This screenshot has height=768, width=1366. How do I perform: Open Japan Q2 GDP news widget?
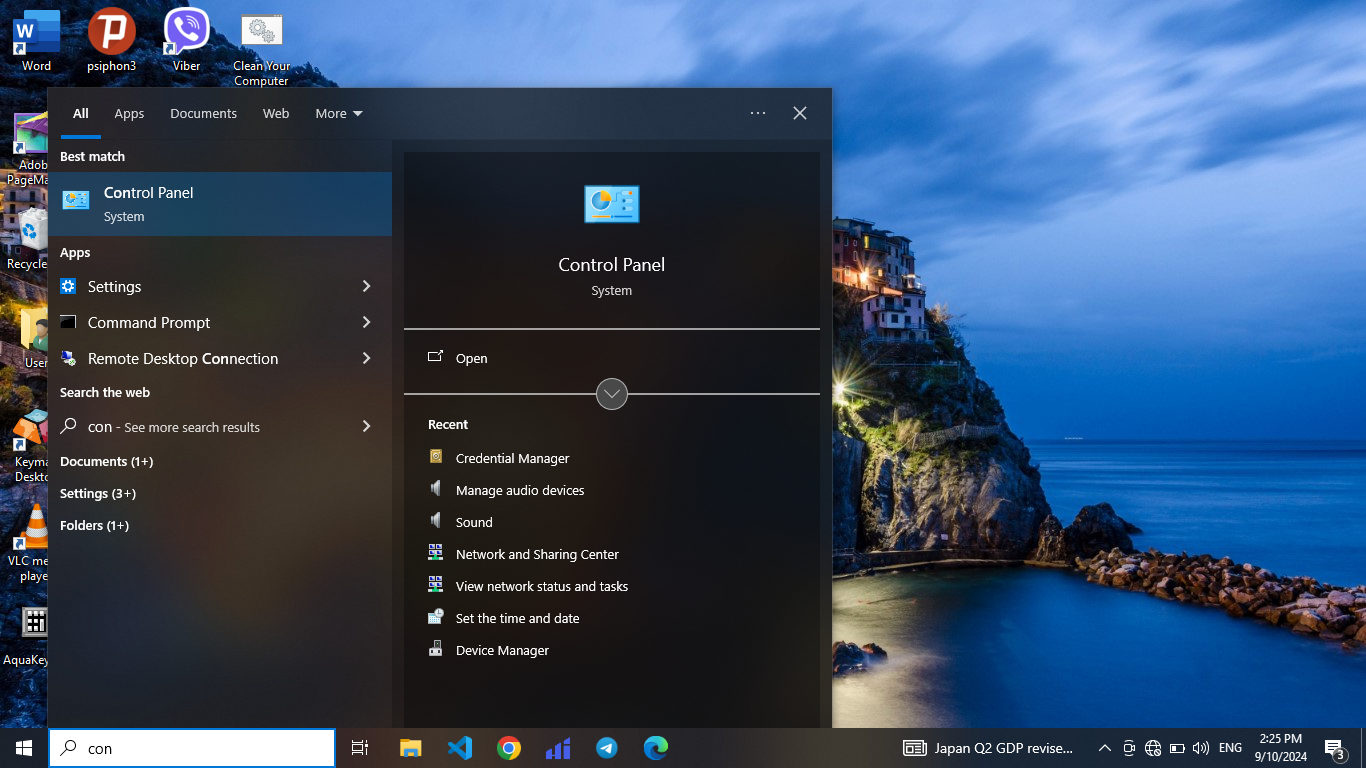coord(989,748)
